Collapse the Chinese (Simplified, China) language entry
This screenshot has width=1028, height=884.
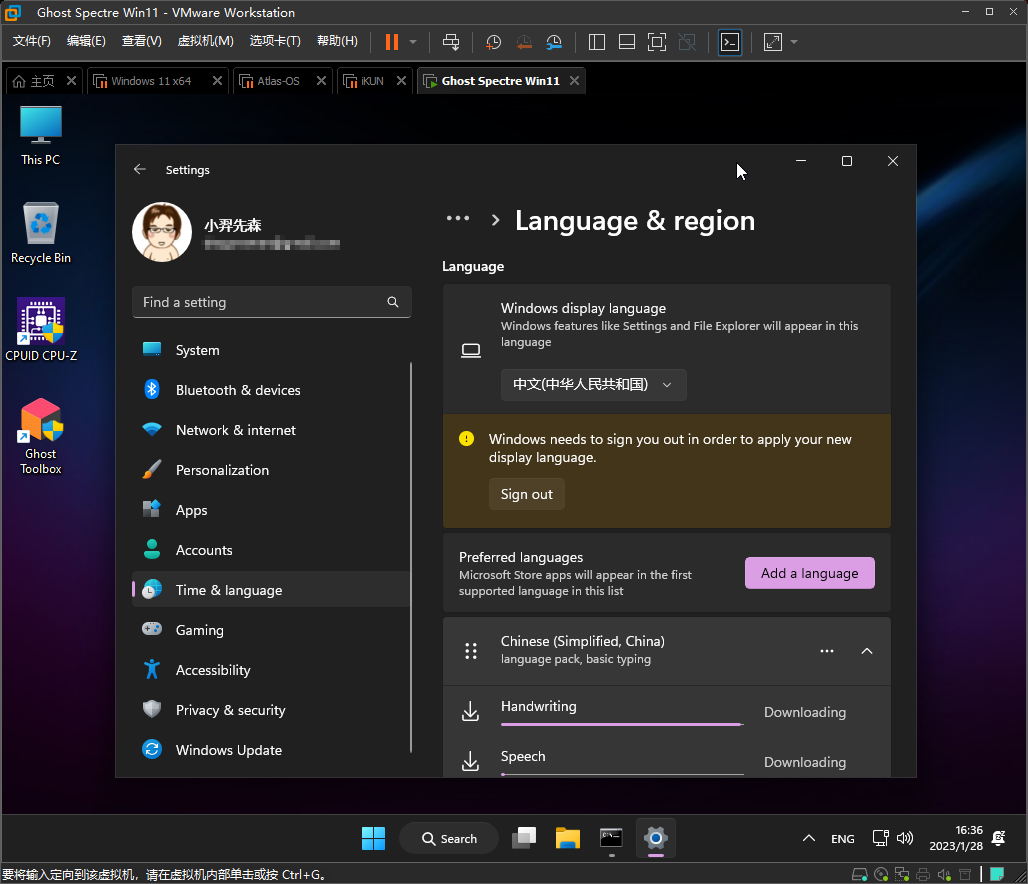(867, 651)
